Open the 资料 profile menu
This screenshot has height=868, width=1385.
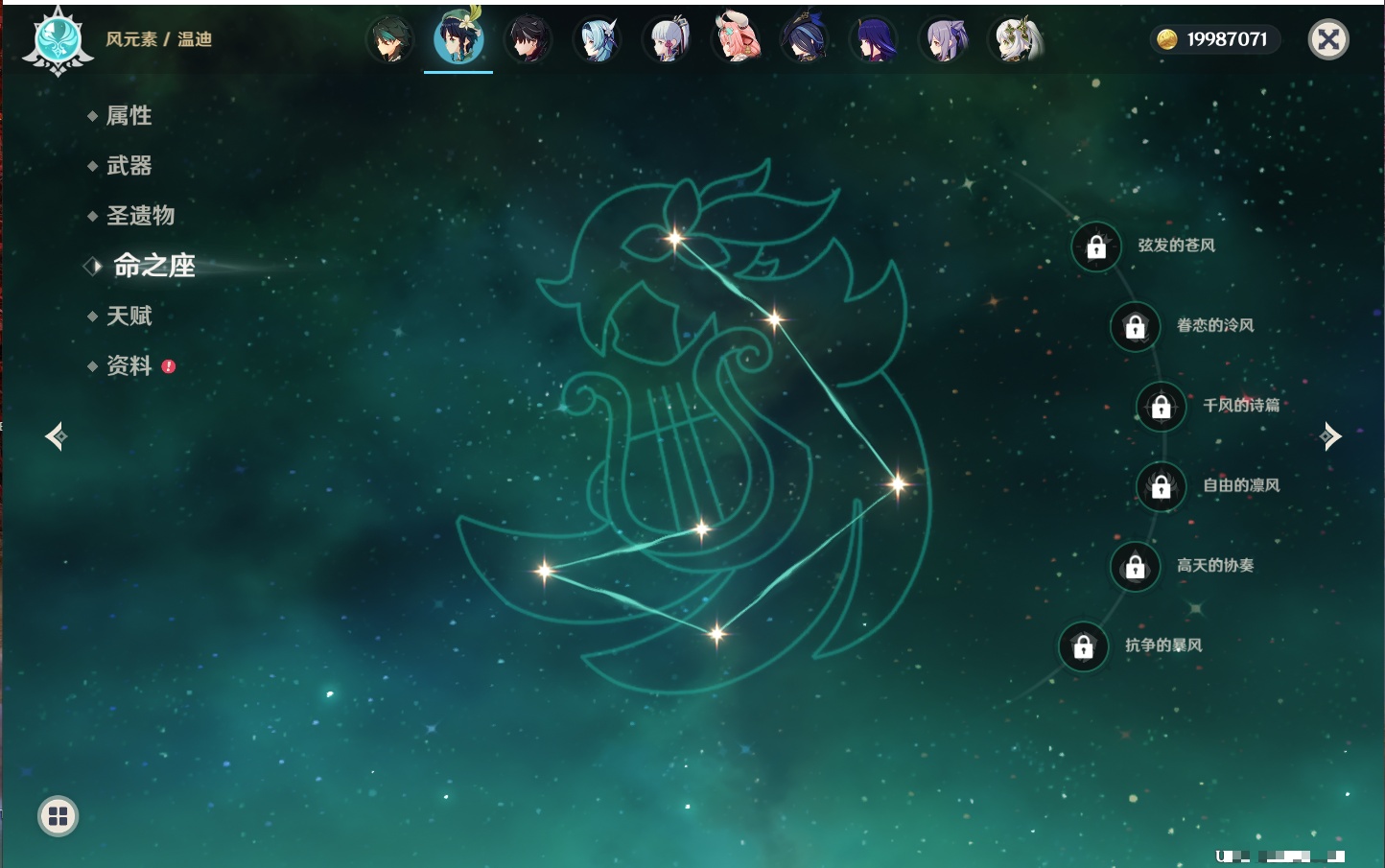coord(129,365)
